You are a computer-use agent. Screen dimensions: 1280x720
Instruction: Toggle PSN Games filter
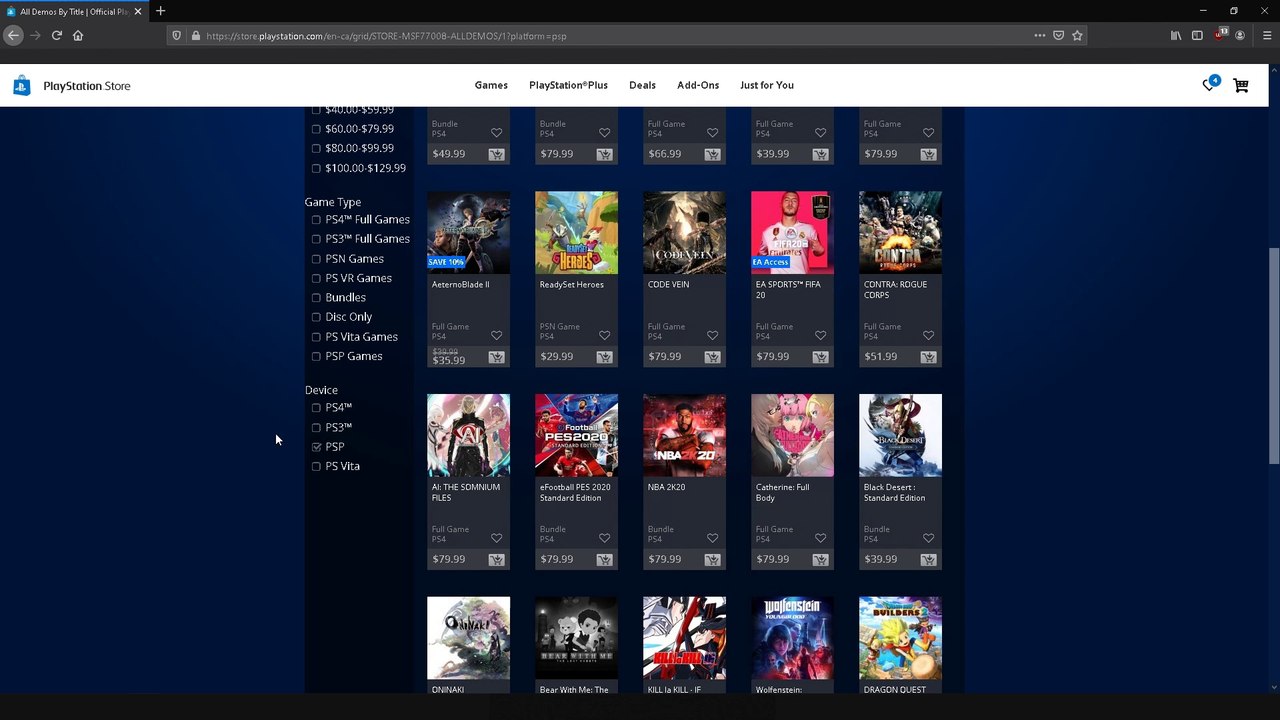pyautogui.click(x=316, y=259)
